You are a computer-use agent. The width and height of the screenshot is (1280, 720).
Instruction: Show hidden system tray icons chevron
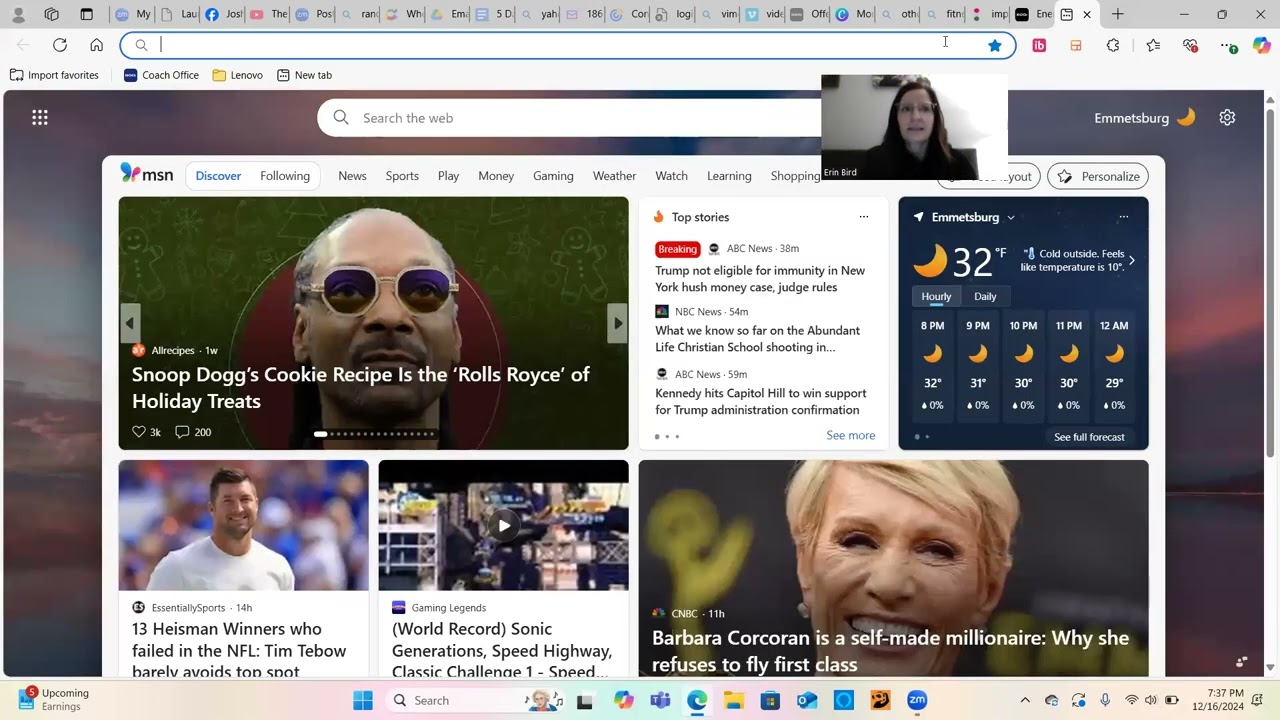click(x=1025, y=700)
